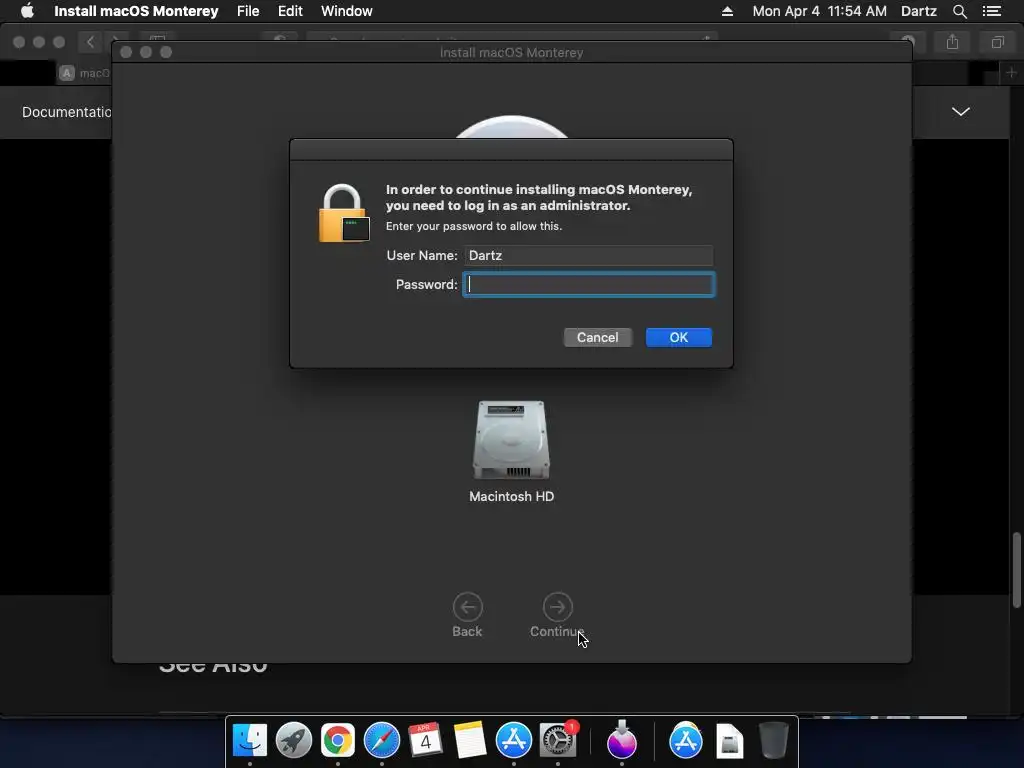The height and width of the screenshot is (768, 1024).
Task: Open Spotlight search in menu bar
Action: (x=959, y=11)
